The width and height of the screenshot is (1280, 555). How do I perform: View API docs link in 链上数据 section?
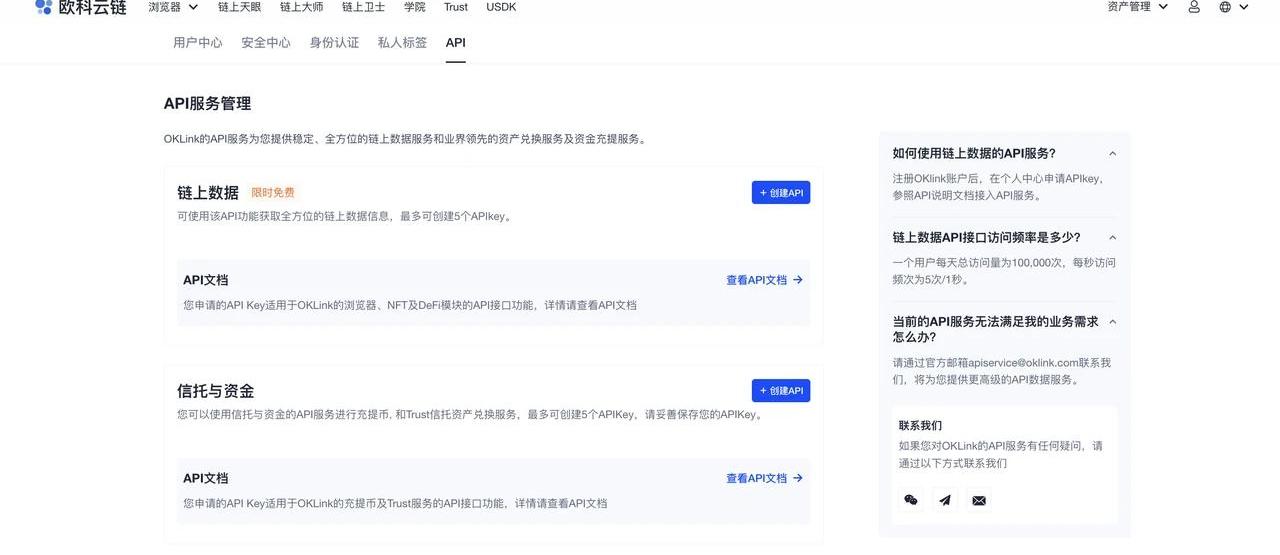click(x=764, y=280)
